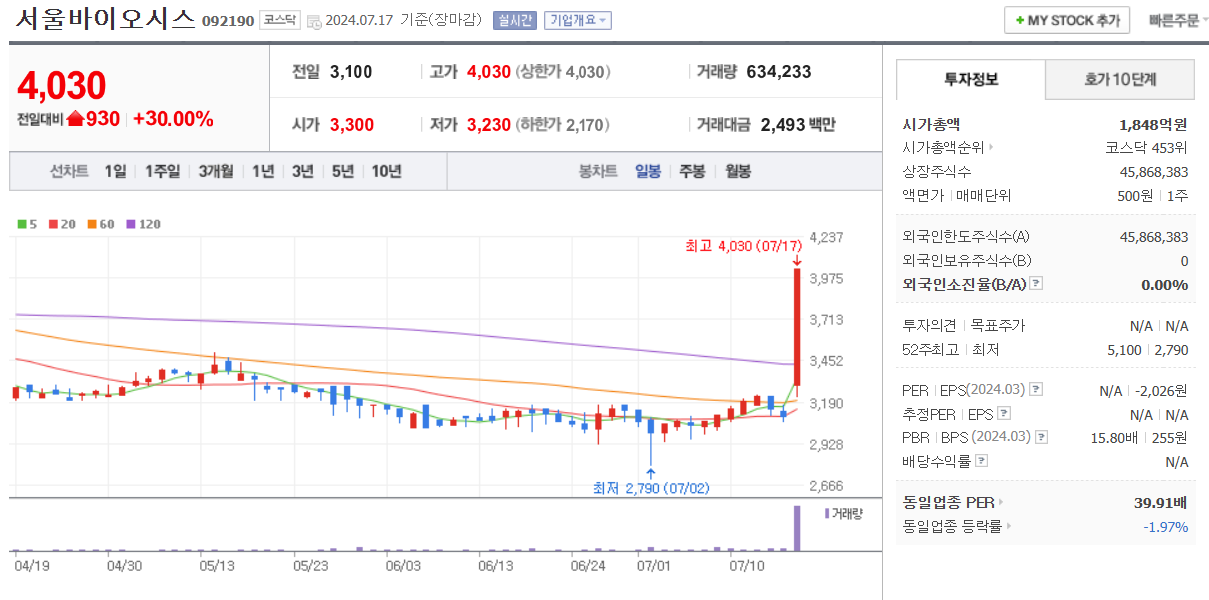Switch to the 투자정보 tab
1209x600 pixels.
[971, 79]
